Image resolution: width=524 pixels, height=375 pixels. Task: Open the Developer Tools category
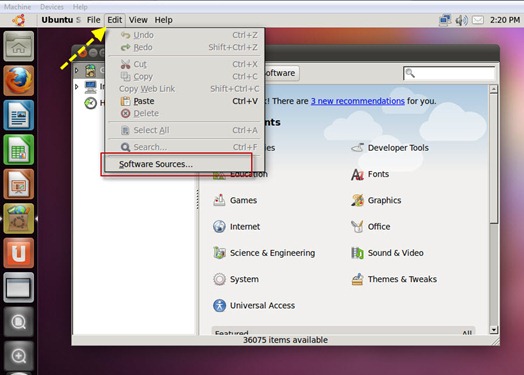pyautogui.click(x=398, y=148)
